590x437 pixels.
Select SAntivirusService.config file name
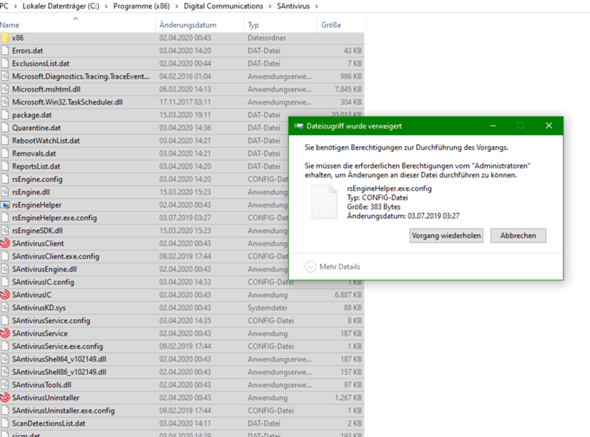(x=51, y=321)
